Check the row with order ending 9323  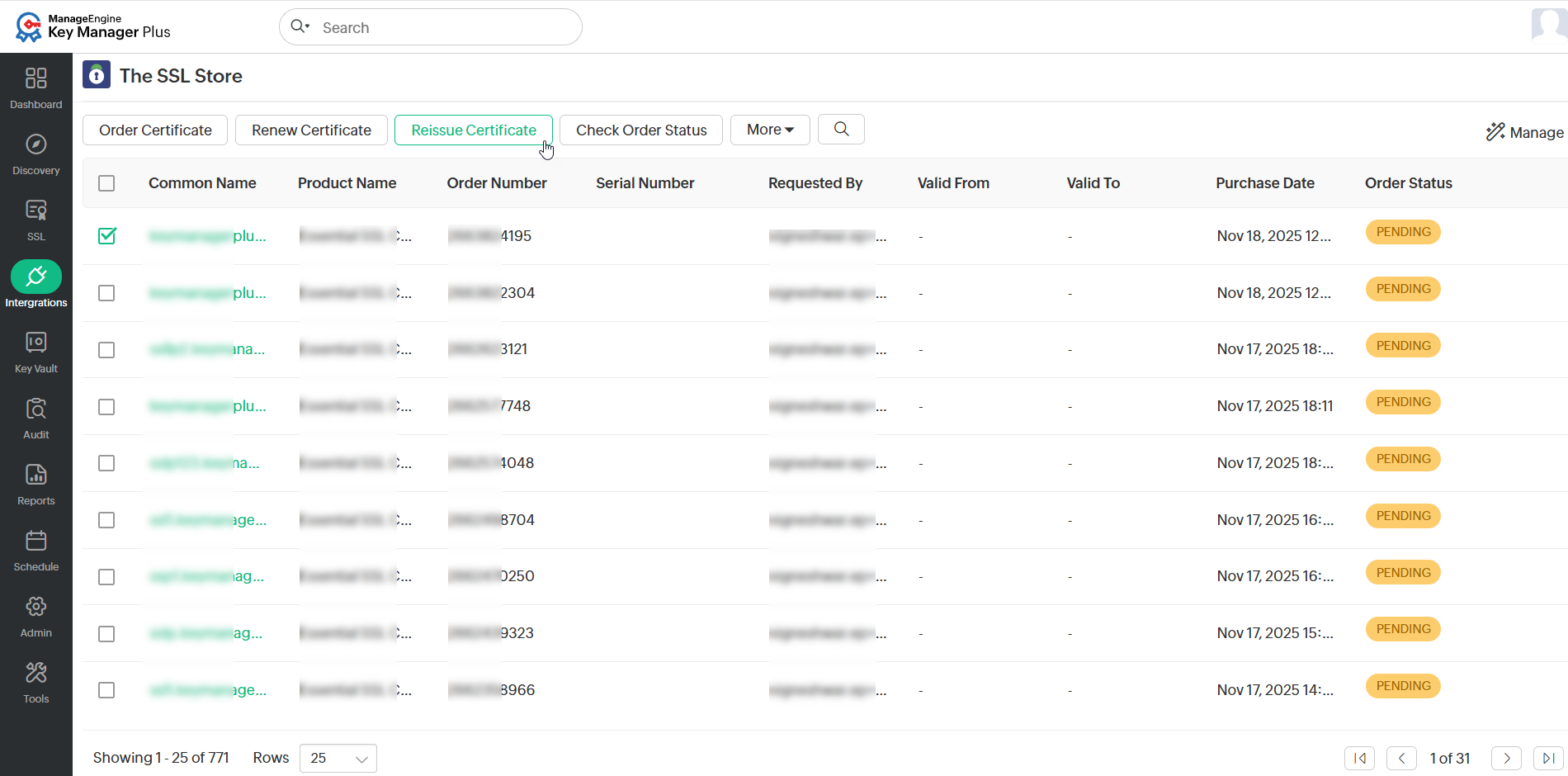(106, 634)
